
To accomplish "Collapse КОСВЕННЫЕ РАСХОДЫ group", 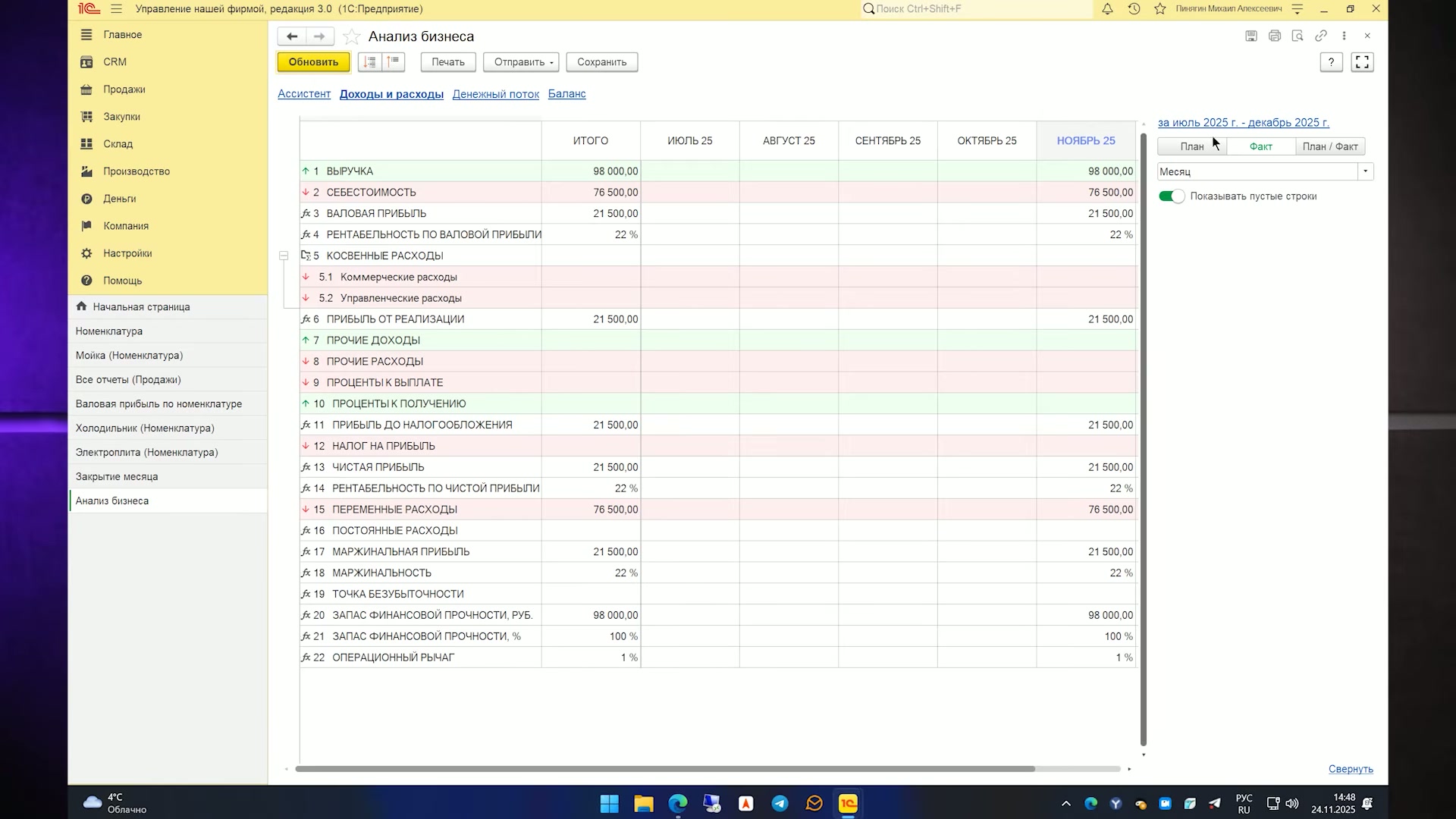I will pos(284,256).
